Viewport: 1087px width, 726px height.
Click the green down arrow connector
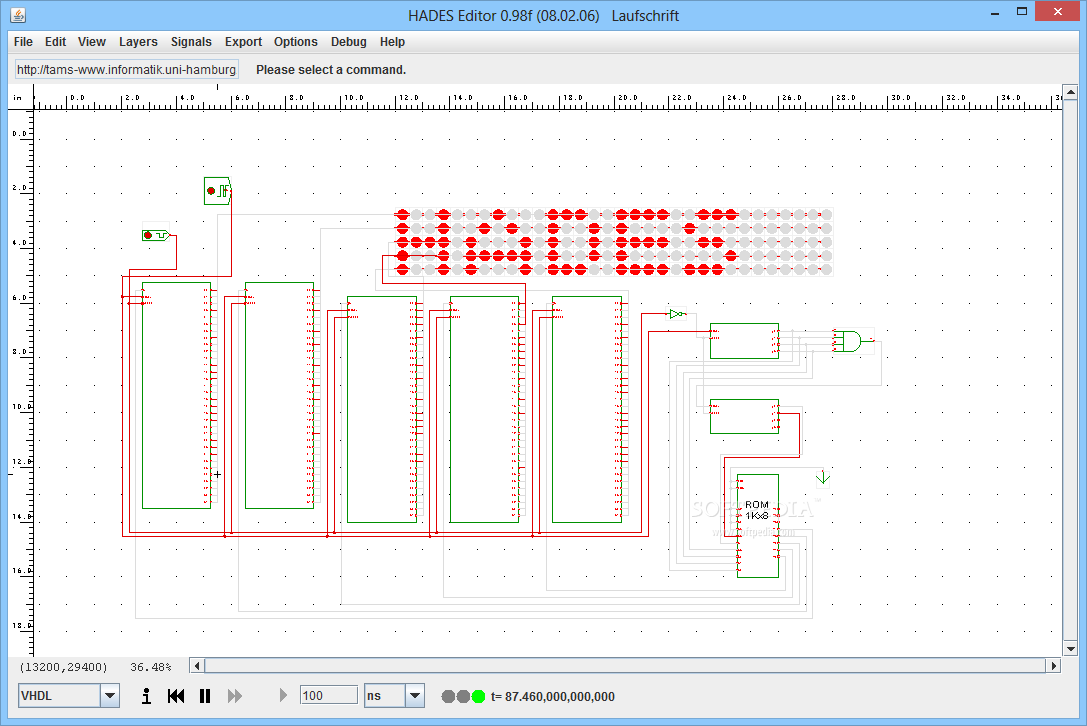point(823,478)
